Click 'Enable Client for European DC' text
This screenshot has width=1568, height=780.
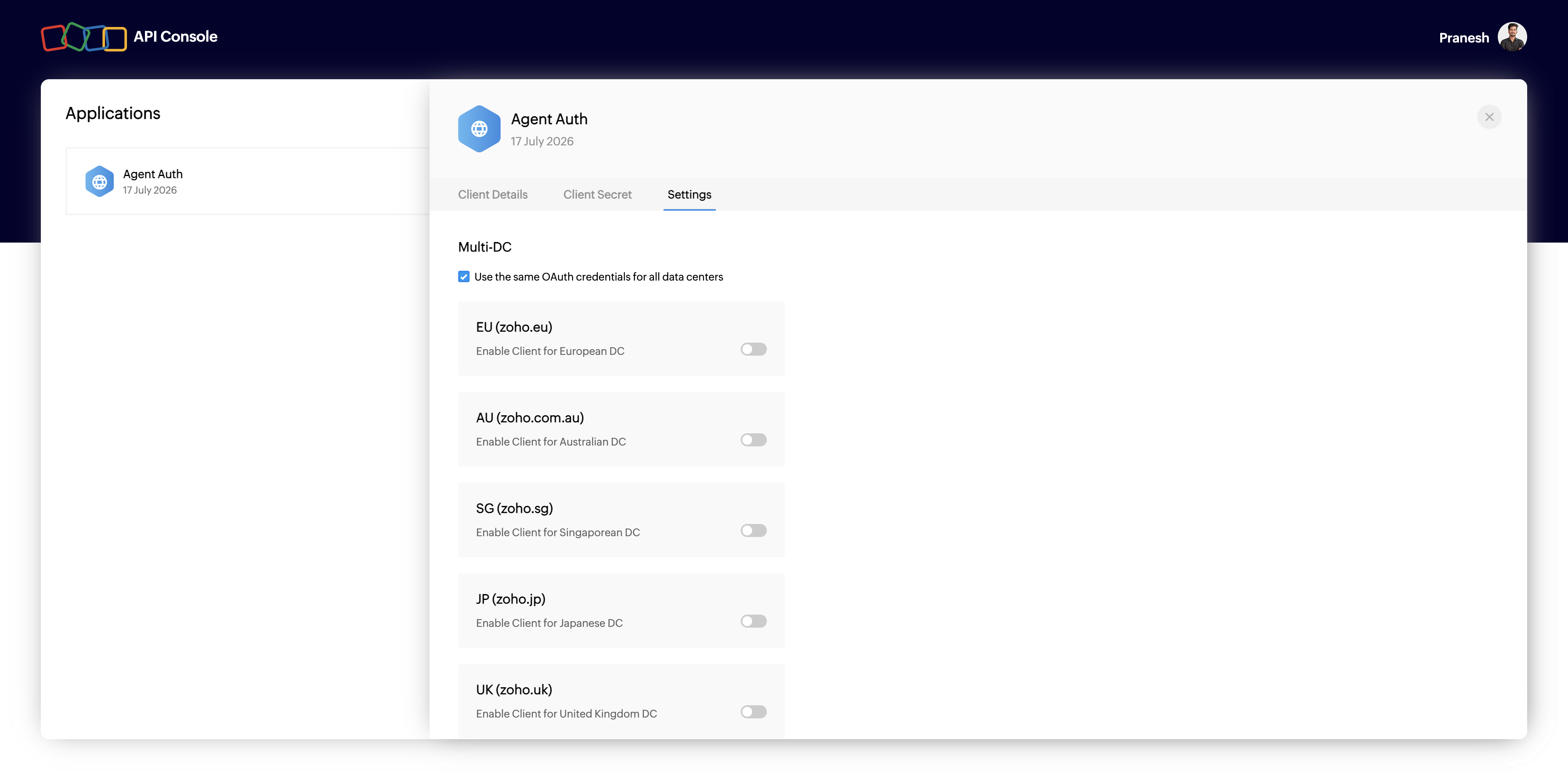pos(550,351)
